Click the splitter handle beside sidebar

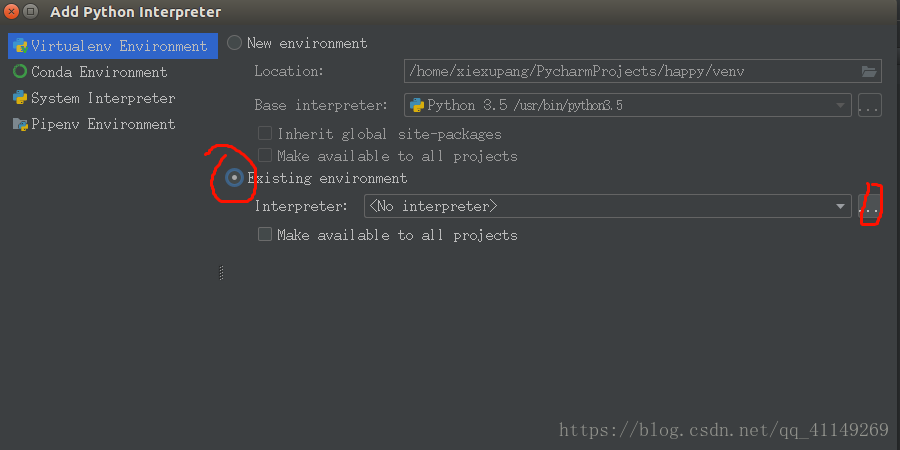[221, 273]
